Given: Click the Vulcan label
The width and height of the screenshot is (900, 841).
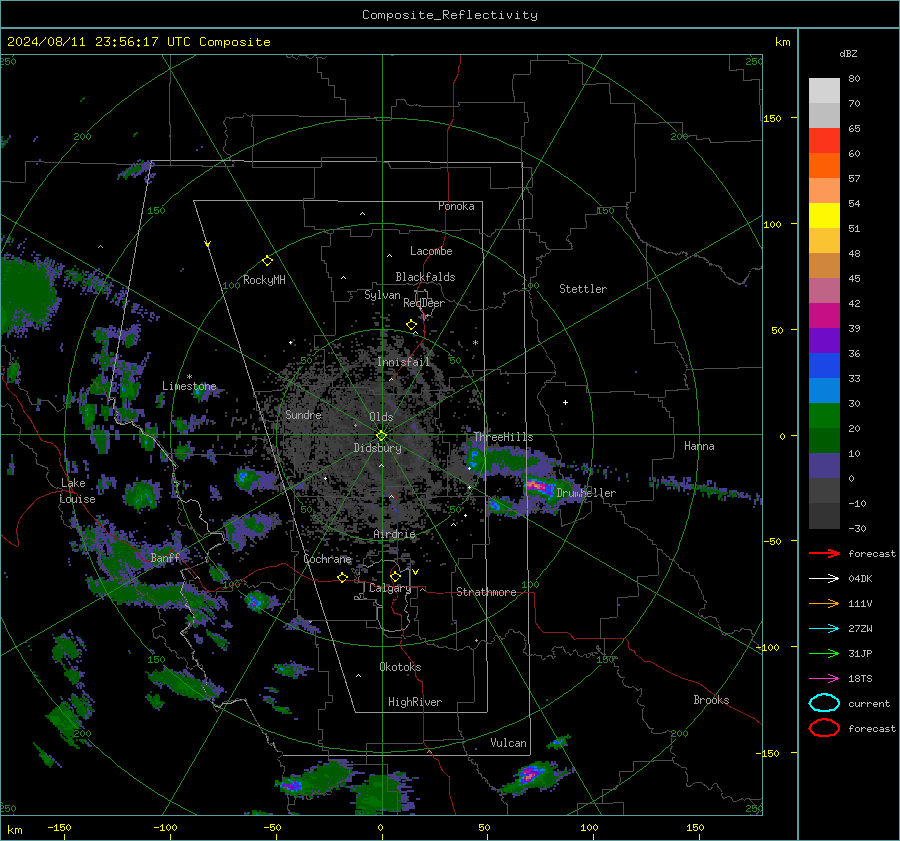Looking at the screenshot, I should coord(508,743).
